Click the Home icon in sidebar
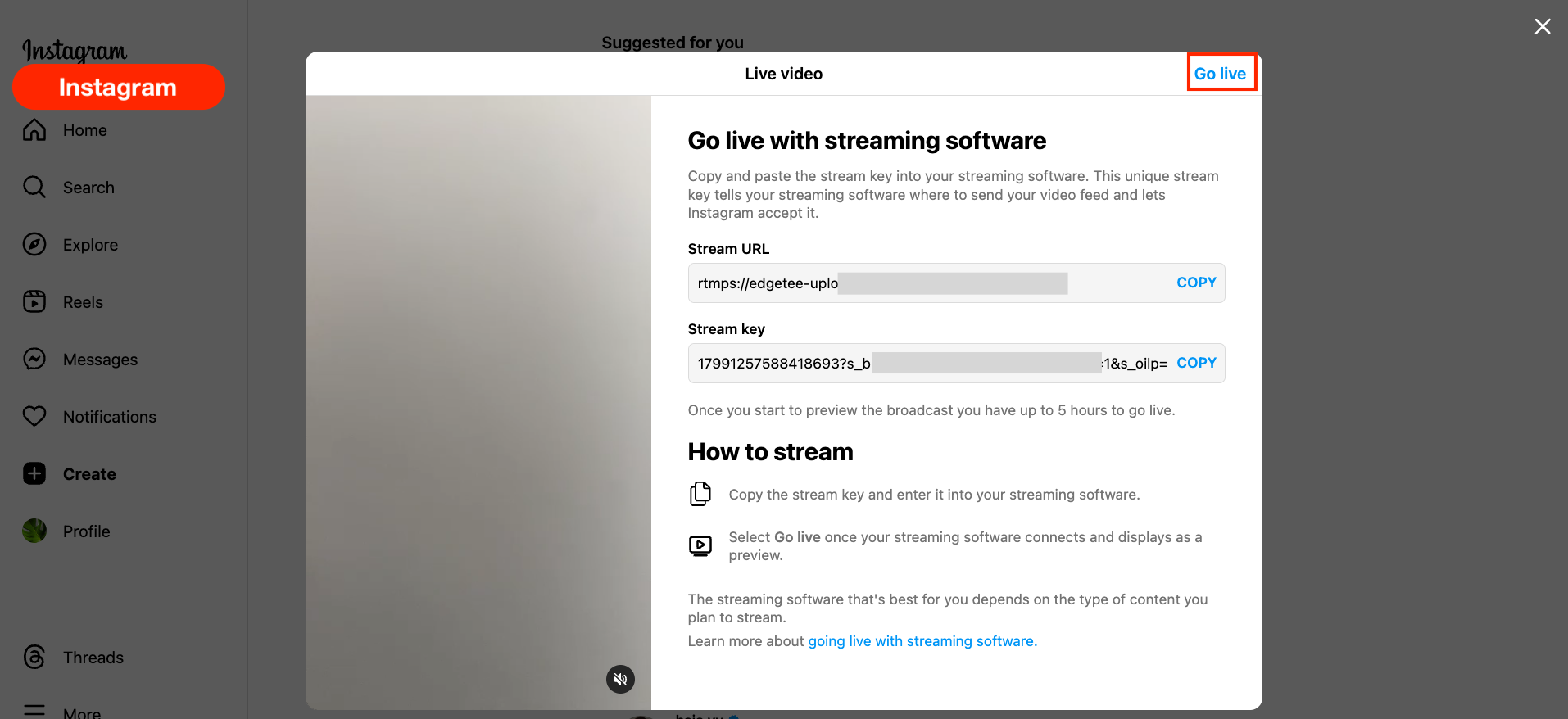 34,130
